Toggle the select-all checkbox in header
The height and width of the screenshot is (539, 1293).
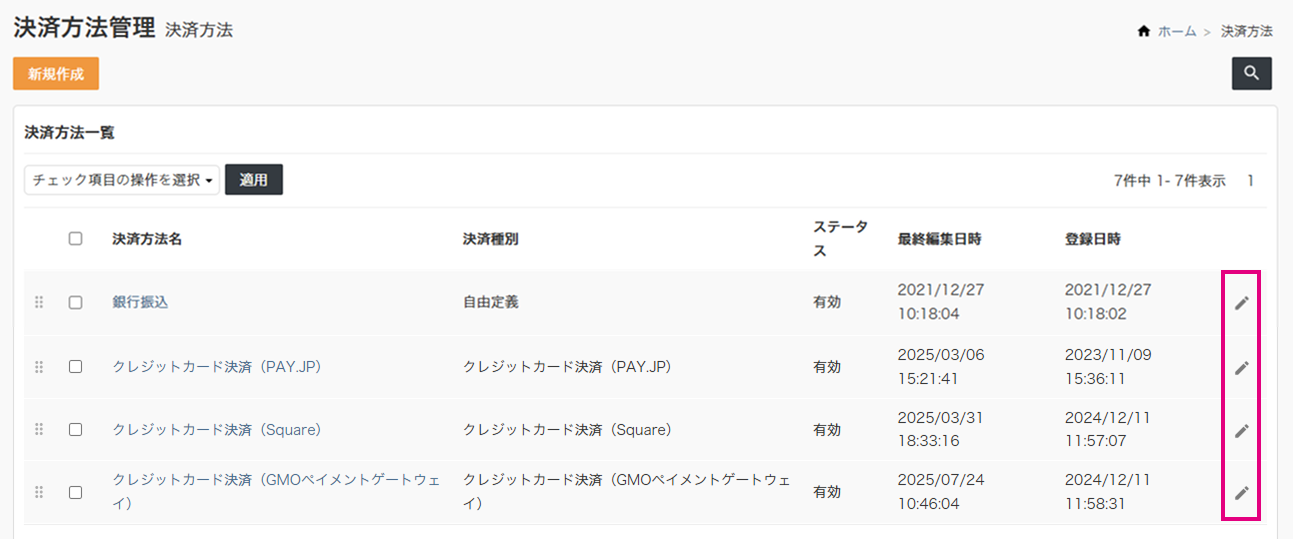pos(75,239)
